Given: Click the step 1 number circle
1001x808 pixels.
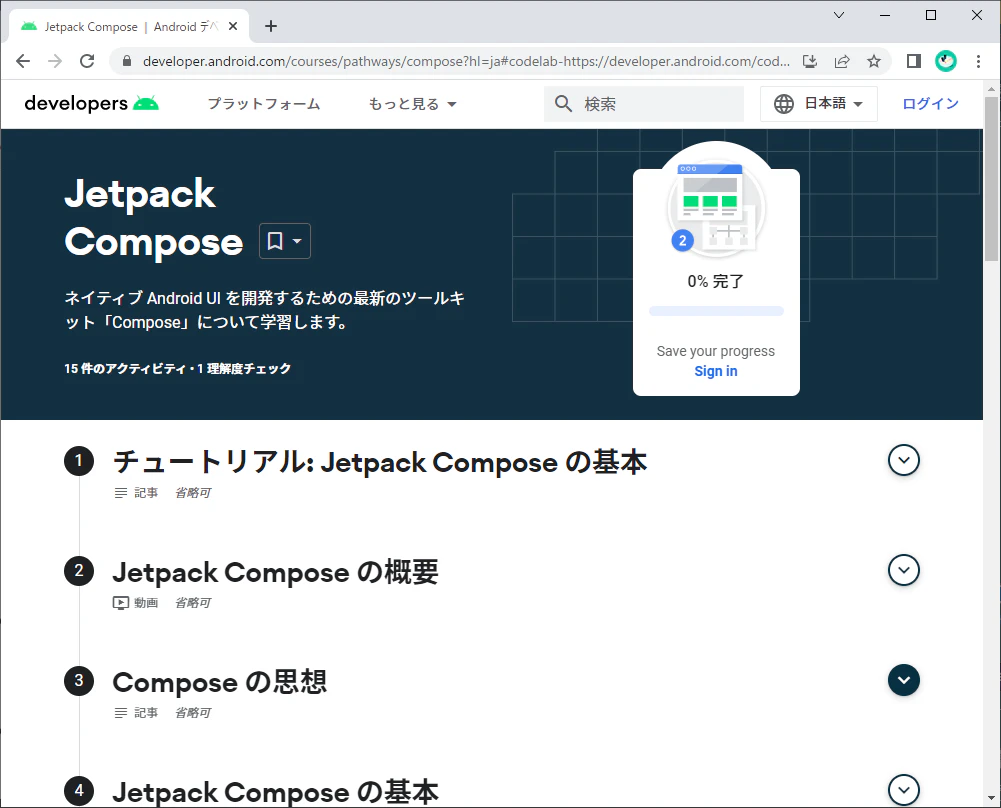Looking at the screenshot, I should 79,461.
